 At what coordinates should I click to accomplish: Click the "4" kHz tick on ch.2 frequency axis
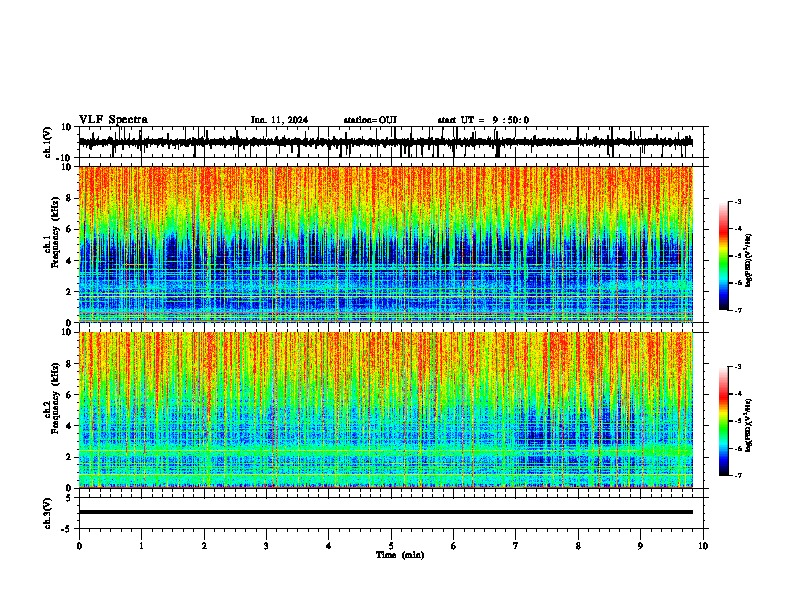70,426
